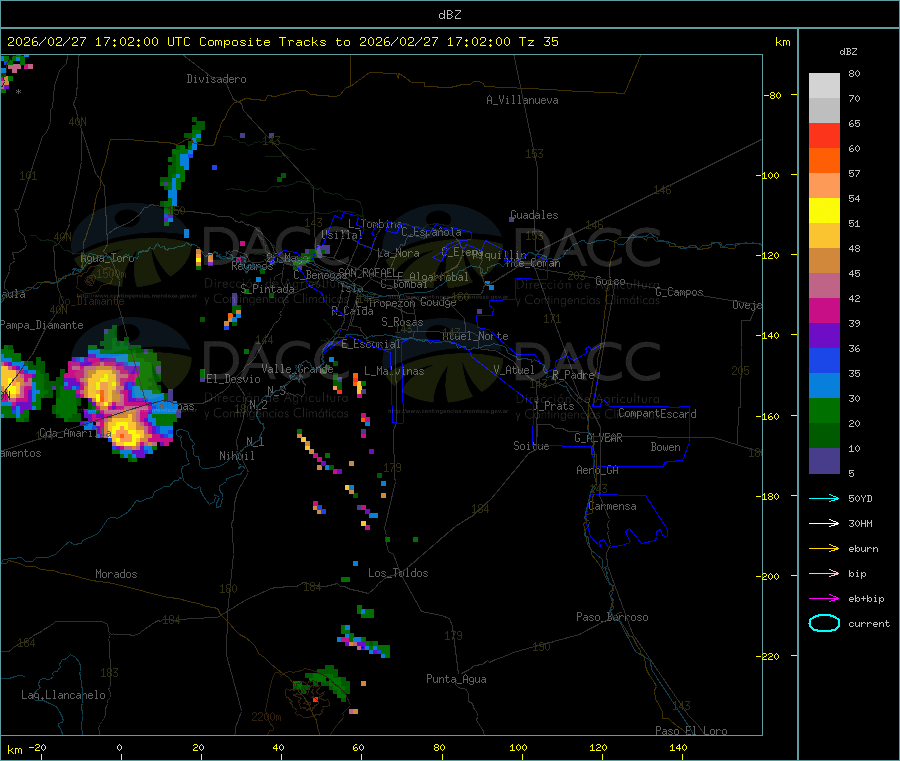Click the 'Lag.Llancanelo' map label
The height and width of the screenshot is (761, 900).
coord(64,695)
